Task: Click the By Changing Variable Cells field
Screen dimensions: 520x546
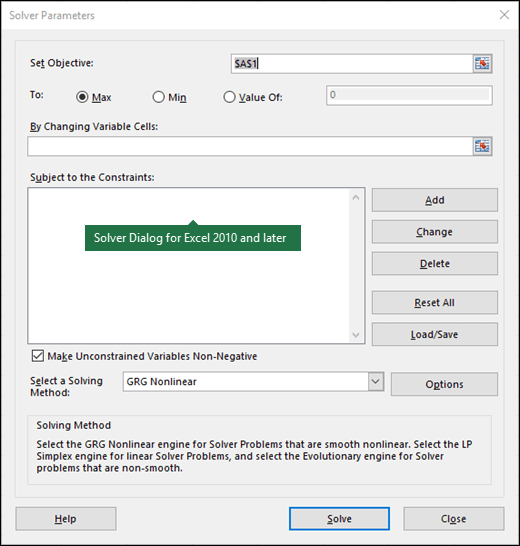Action: pyautogui.click(x=250, y=146)
